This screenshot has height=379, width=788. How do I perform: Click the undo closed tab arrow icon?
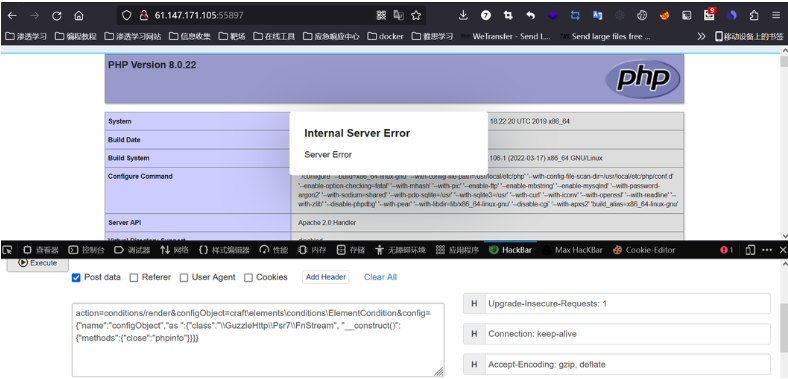(531, 16)
